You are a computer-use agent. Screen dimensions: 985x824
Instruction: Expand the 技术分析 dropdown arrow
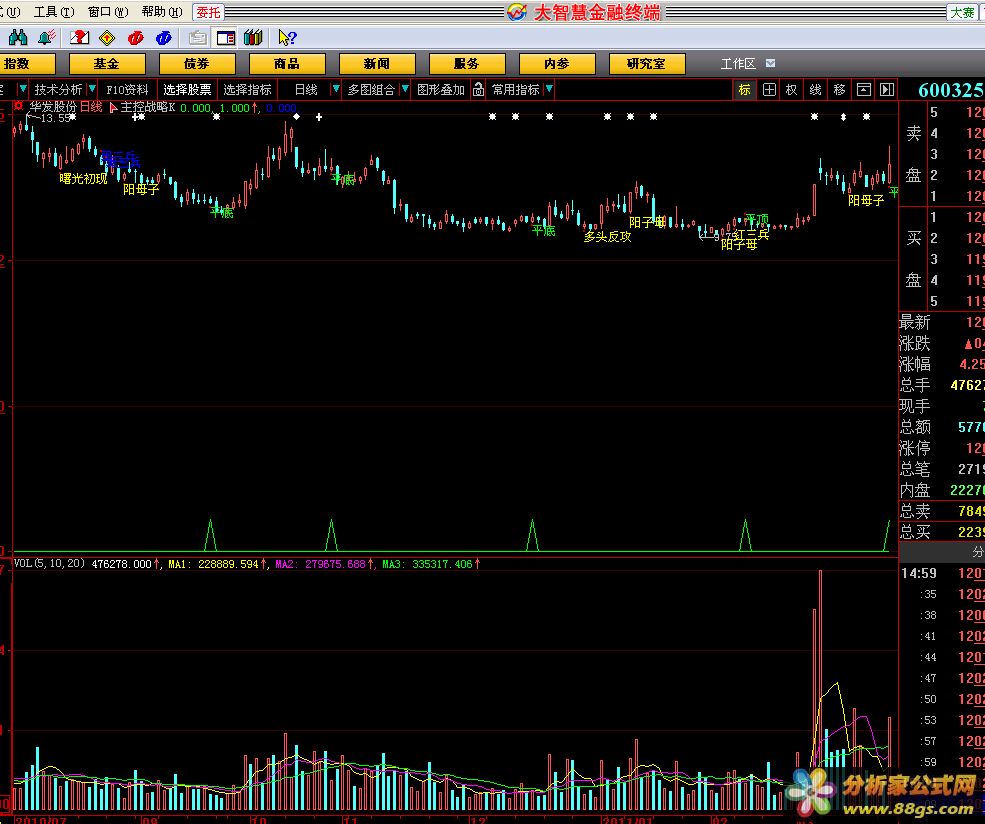pyautogui.click(x=92, y=89)
